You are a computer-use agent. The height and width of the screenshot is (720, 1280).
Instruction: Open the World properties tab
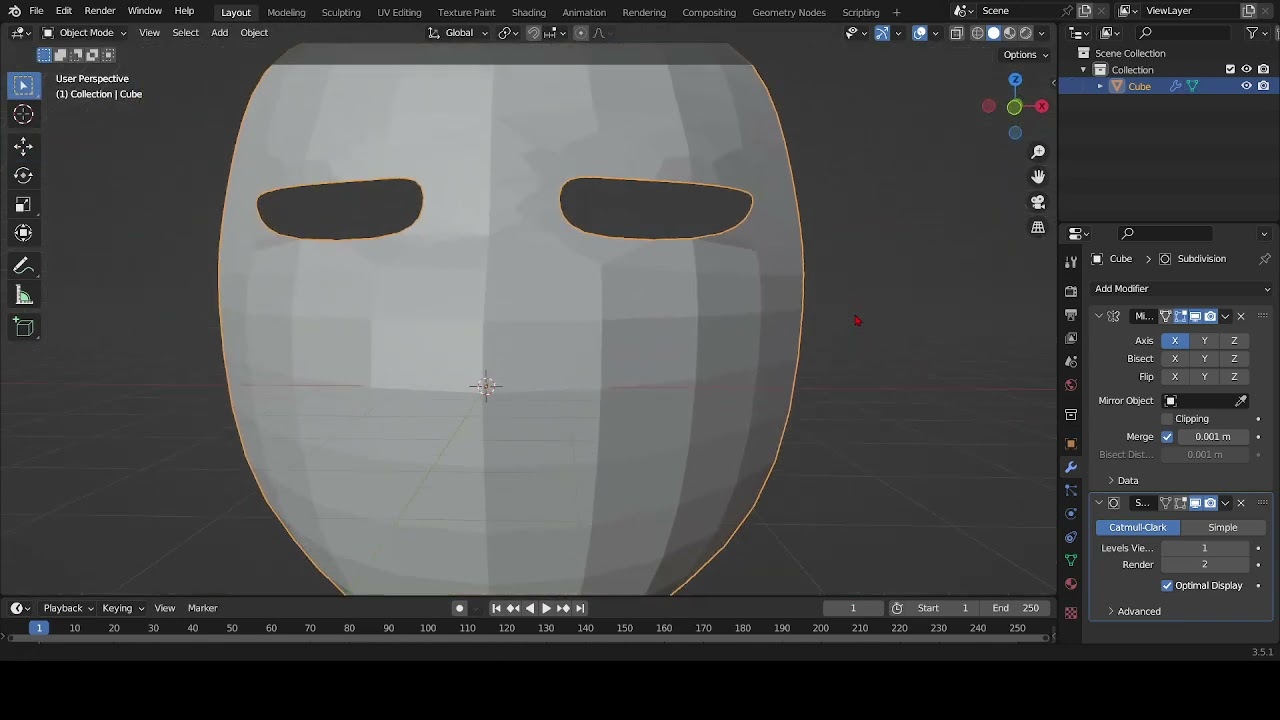[x=1071, y=385]
